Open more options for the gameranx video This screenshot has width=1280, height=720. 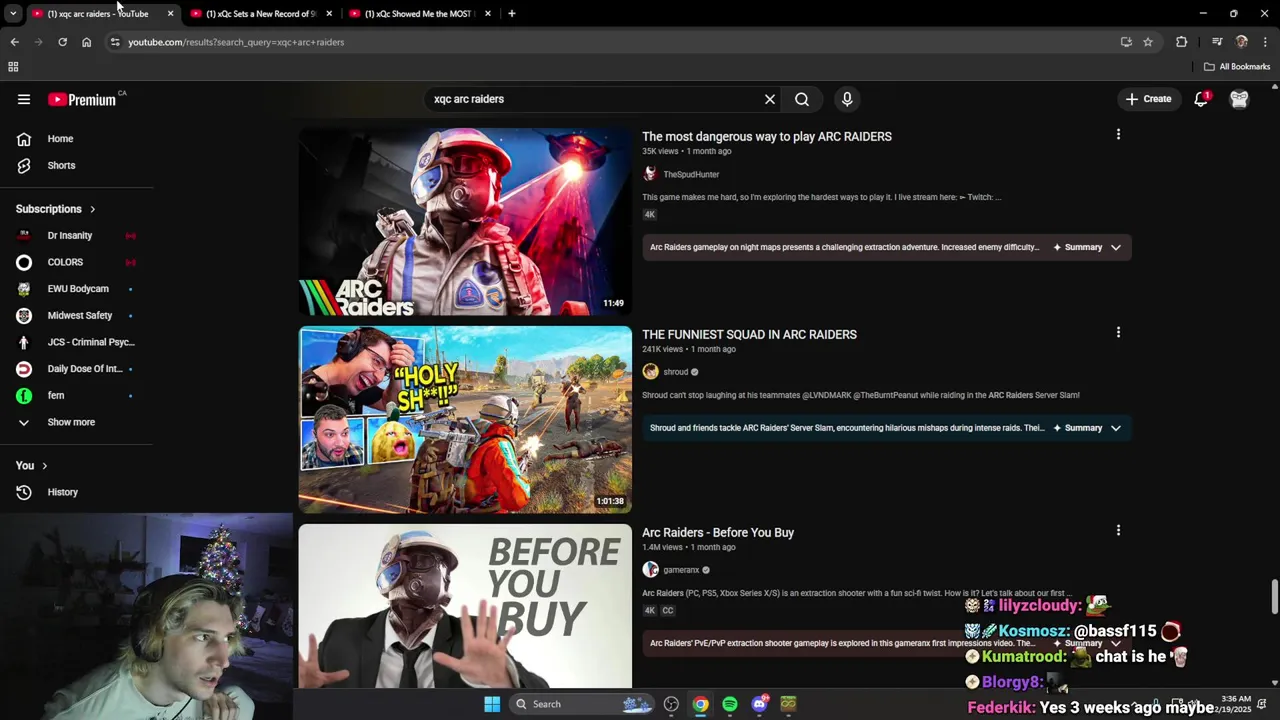pos(1118,530)
